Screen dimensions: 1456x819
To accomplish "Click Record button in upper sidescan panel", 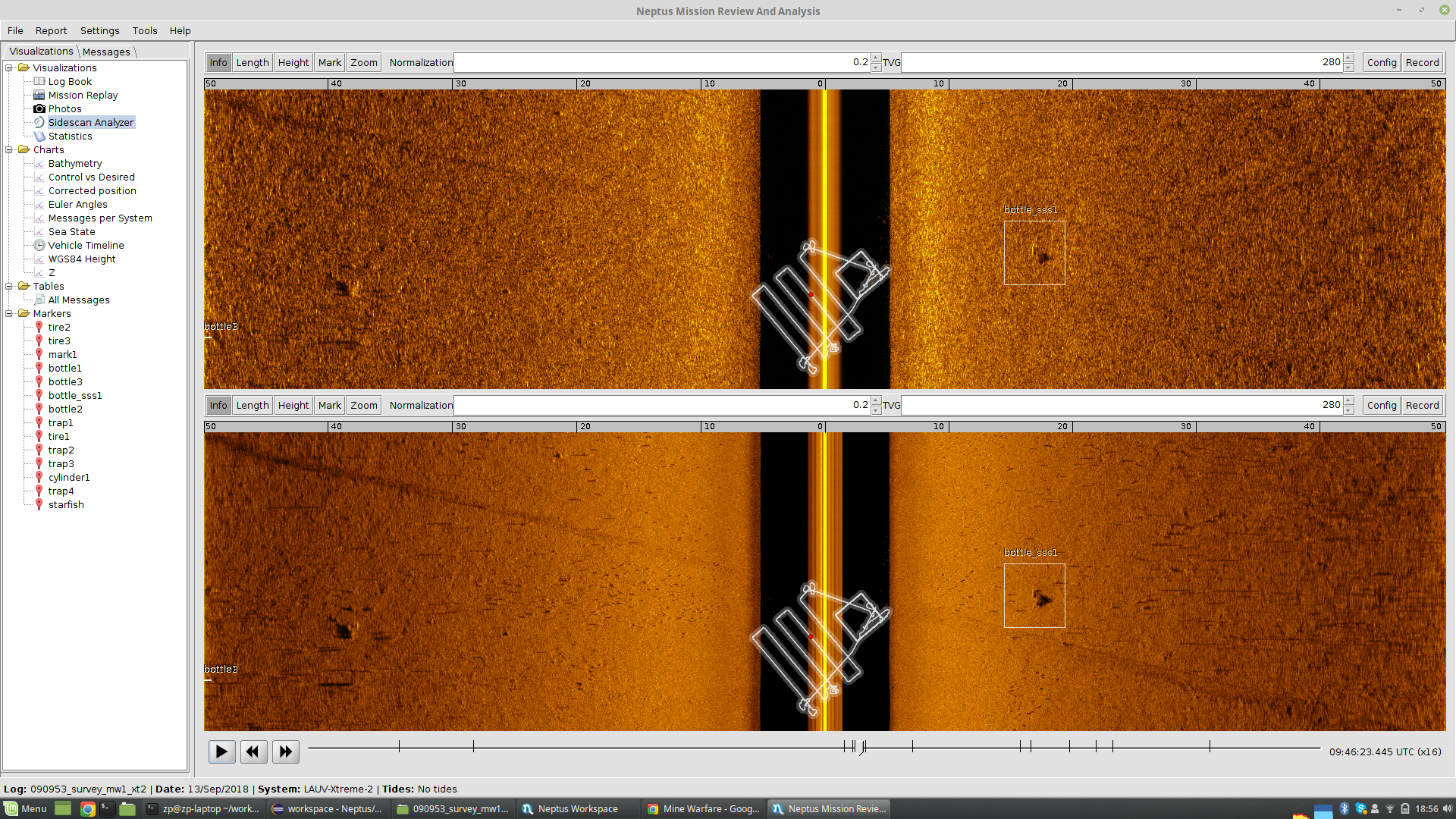I will pyautogui.click(x=1422, y=62).
